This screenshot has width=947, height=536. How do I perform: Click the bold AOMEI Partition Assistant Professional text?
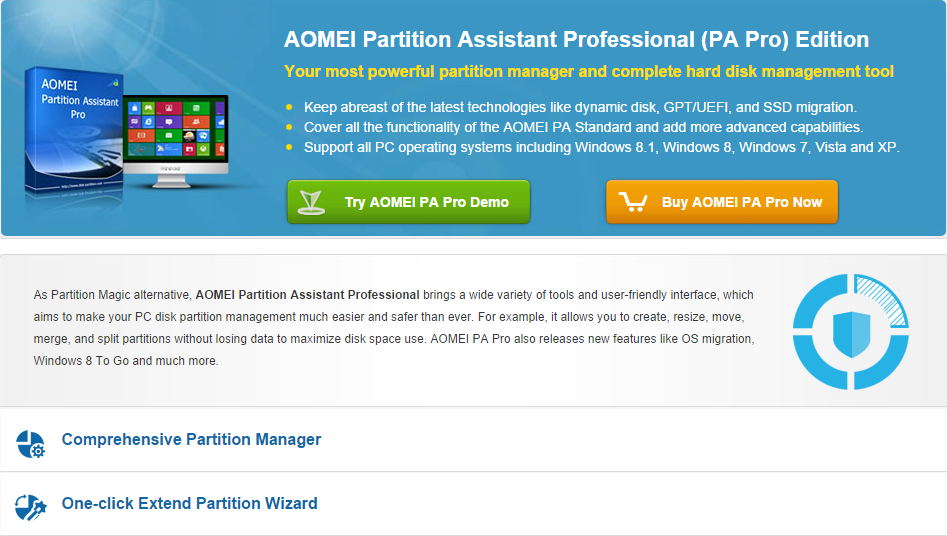tap(307, 295)
